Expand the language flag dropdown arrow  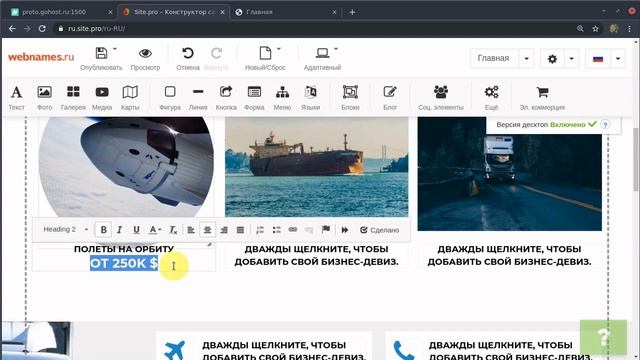point(618,58)
